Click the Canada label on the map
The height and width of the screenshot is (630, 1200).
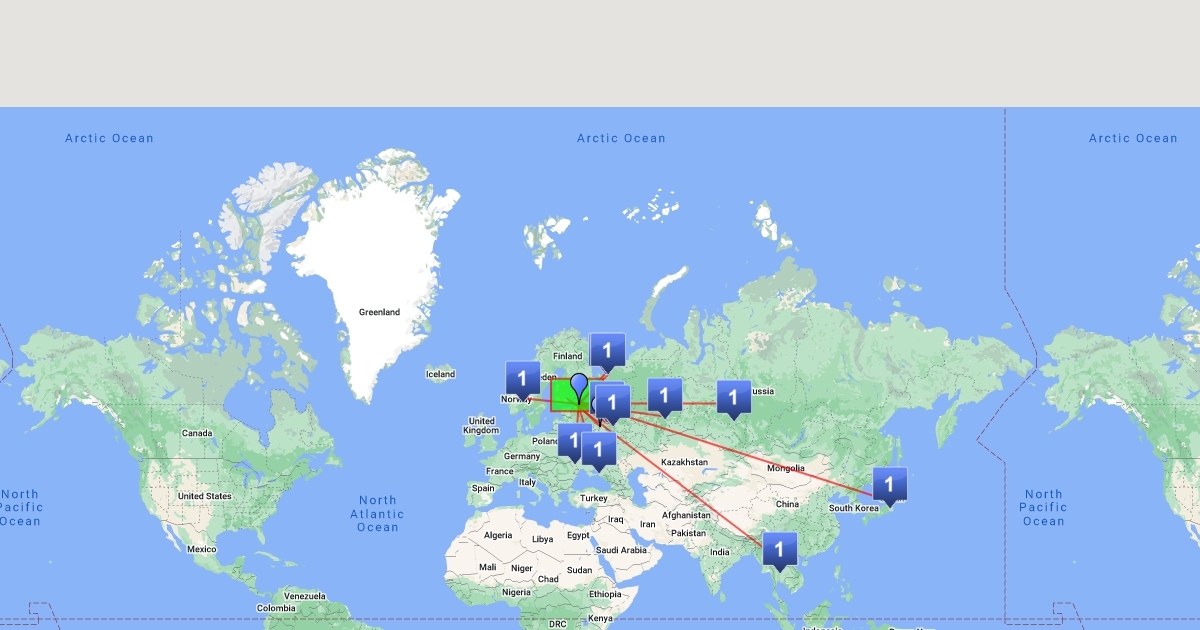(x=196, y=433)
